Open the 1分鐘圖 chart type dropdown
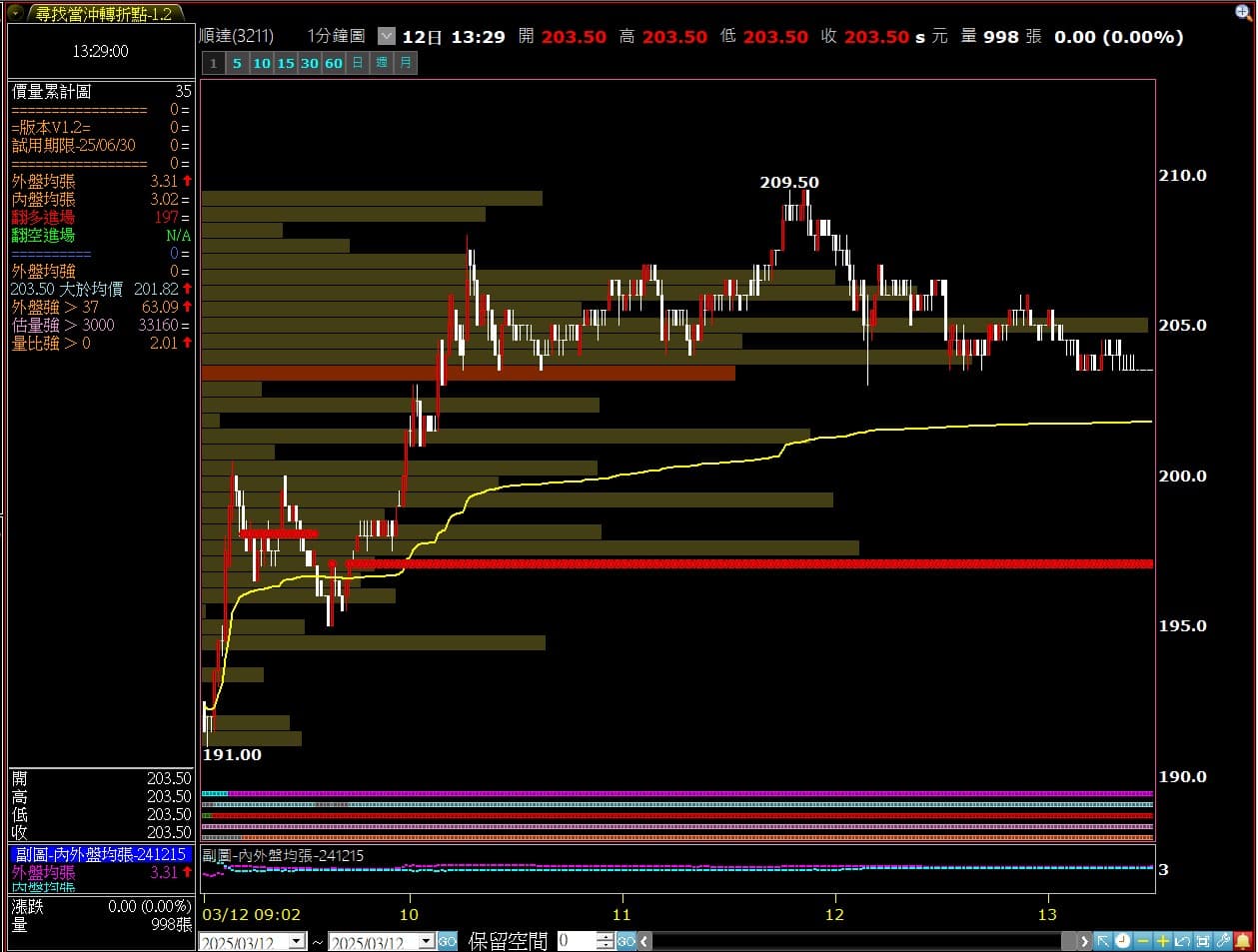This screenshot has height=952, width=1258. pyautogui.click(x=387, y=37)
